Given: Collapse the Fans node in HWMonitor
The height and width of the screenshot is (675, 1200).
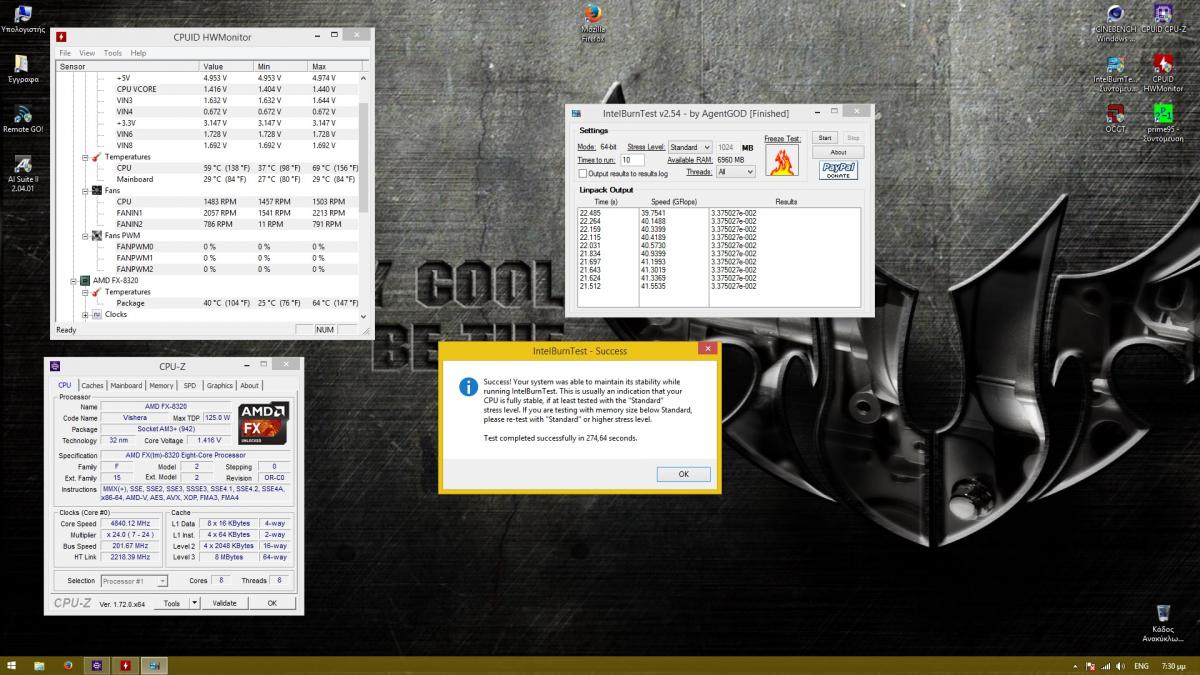Looking at the screenshot, I should click(x=86, y=190).
